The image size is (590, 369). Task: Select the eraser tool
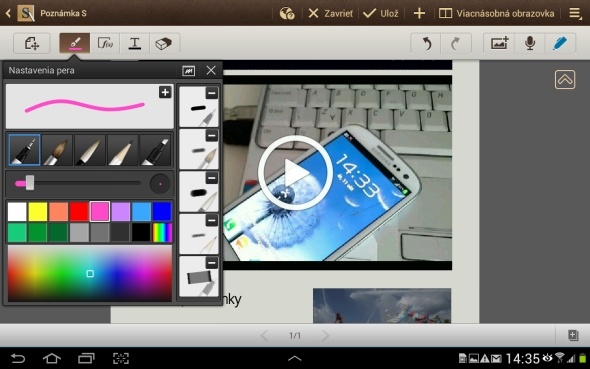(x=164, y=43)
